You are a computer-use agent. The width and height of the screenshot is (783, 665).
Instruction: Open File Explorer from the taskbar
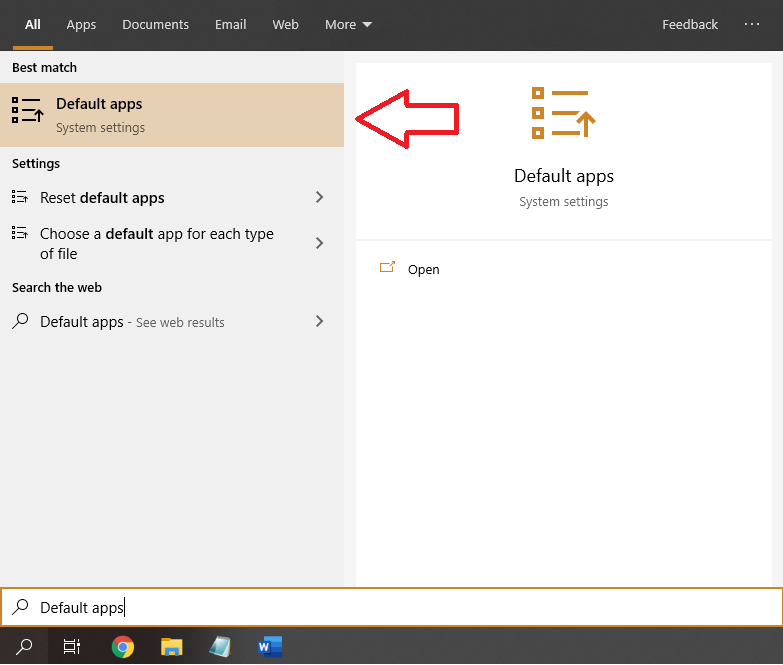click(172, 647)
